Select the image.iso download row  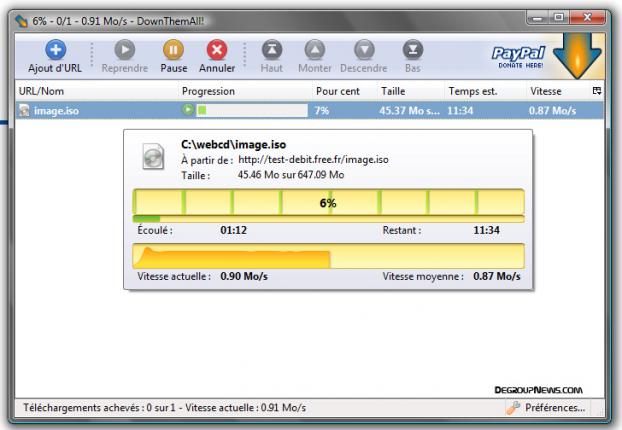tap(90, 110)
